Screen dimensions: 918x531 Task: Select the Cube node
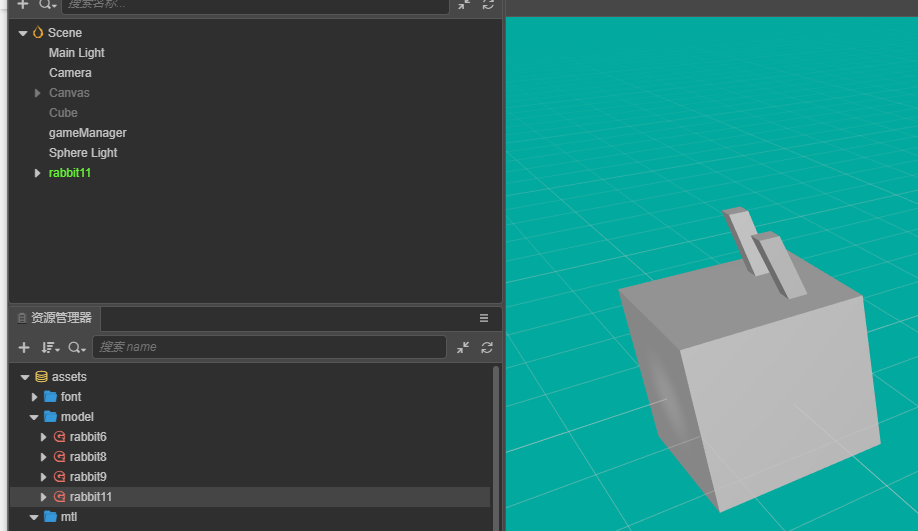(x=63, y=112)
